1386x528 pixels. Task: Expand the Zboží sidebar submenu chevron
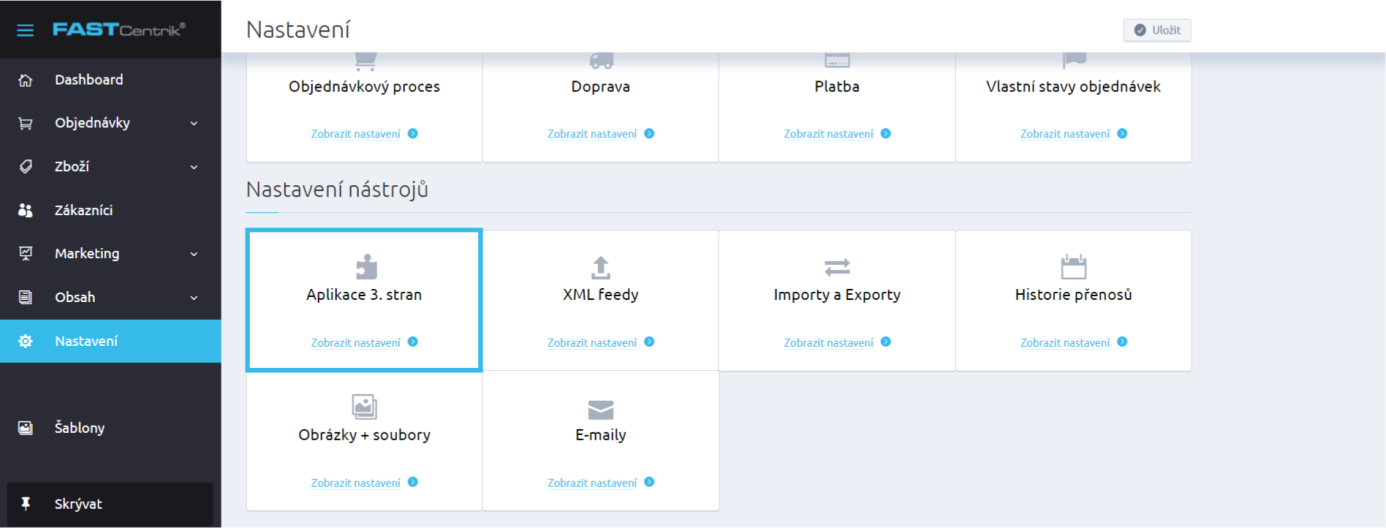(x=194, y=167)
